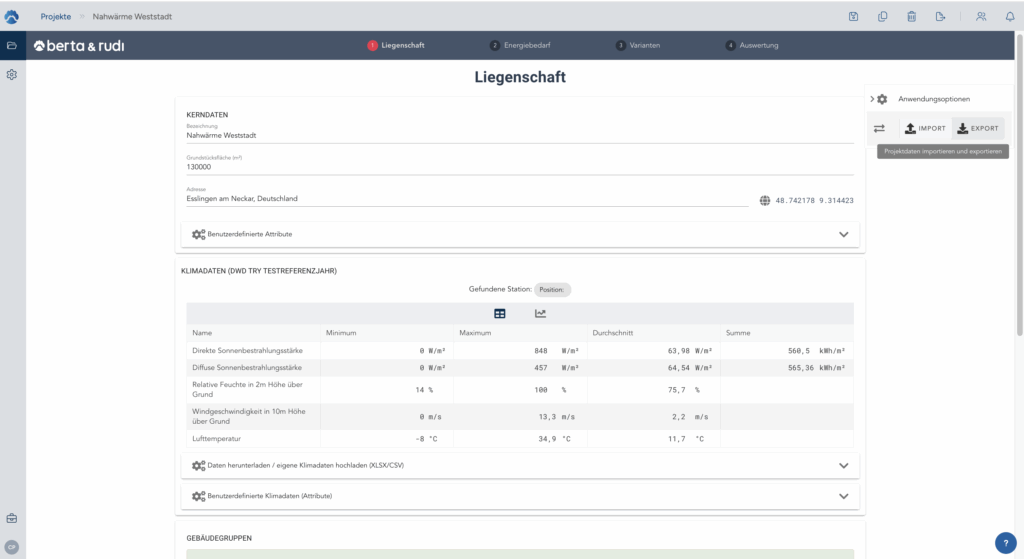Edit the Bezeichnung field Nahwärme Weststadt
1024x559 pixels.
520,135
